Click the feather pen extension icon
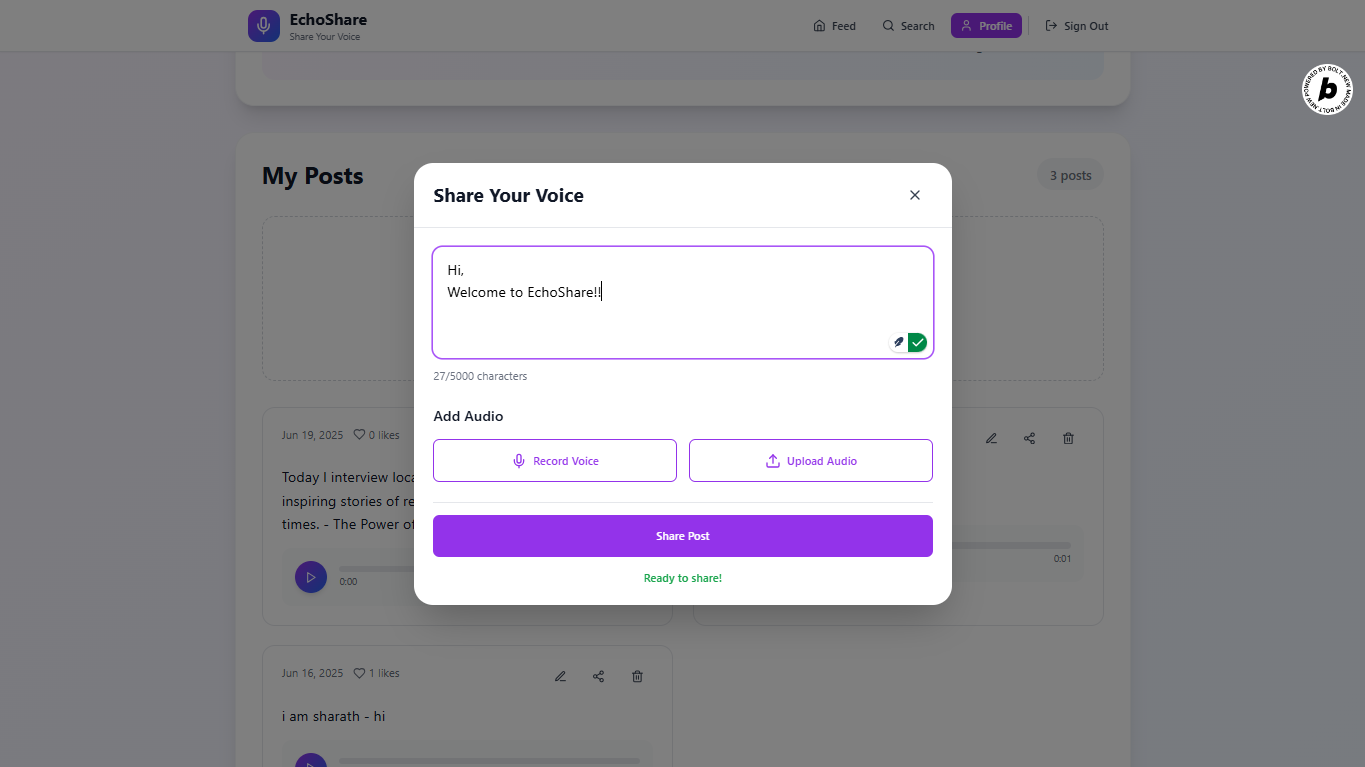 point(898,343)
